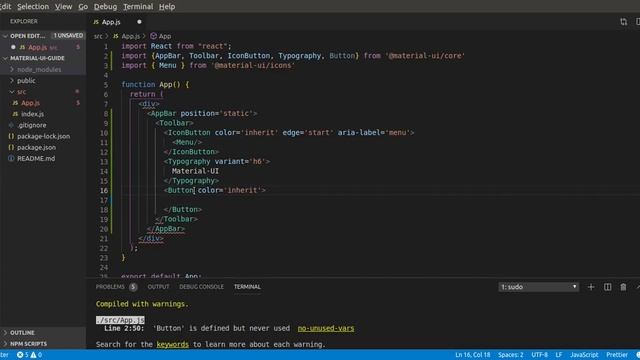
Task: Click the EXPLORER panel title
Action: click(x=24, y=21)
